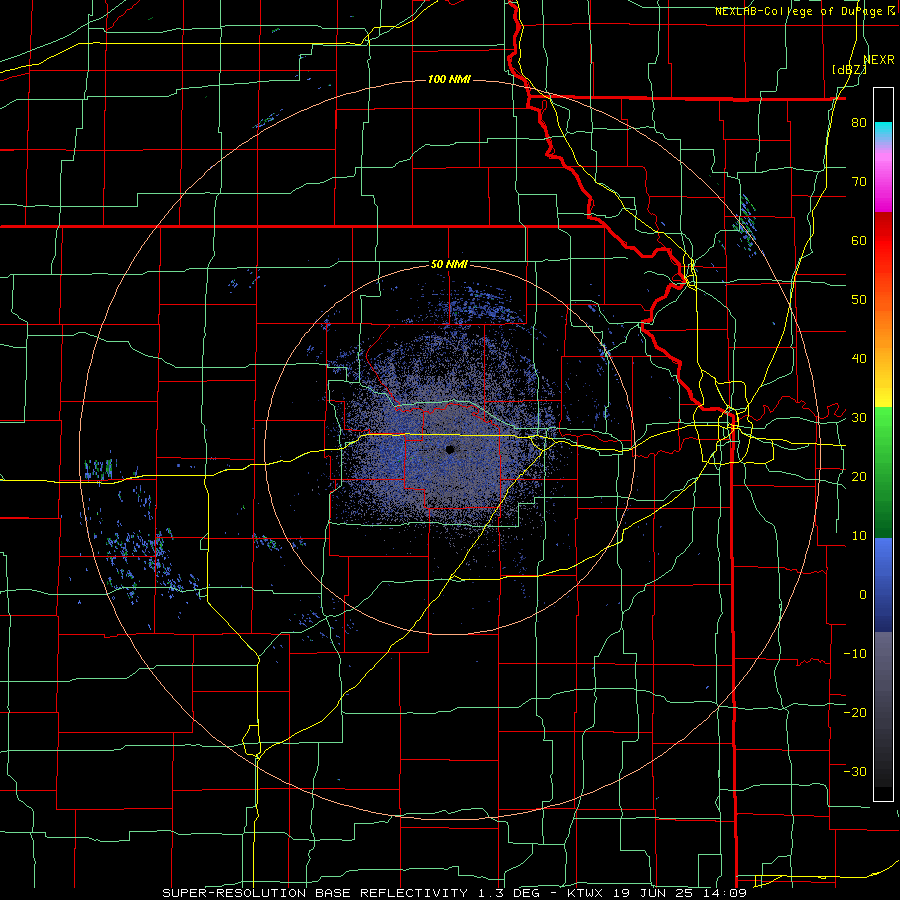Click the 70 value on the dBZ scale
This screenshot has height=900, width=900.
point(859,182)
